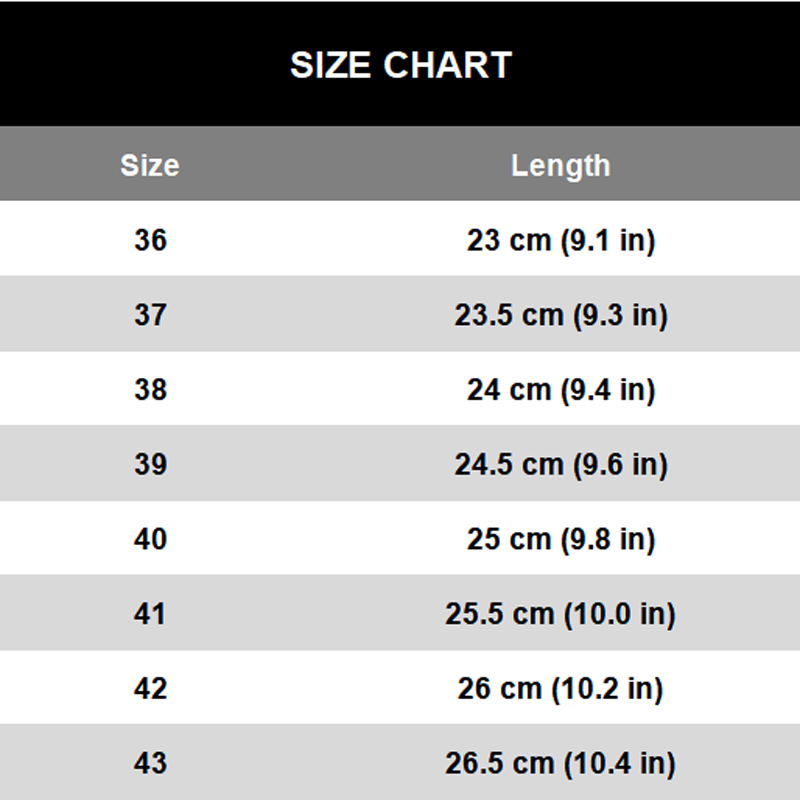Select size 40 cell
The height and width of the screenshot is (800, 800).
tap(150, 539)
